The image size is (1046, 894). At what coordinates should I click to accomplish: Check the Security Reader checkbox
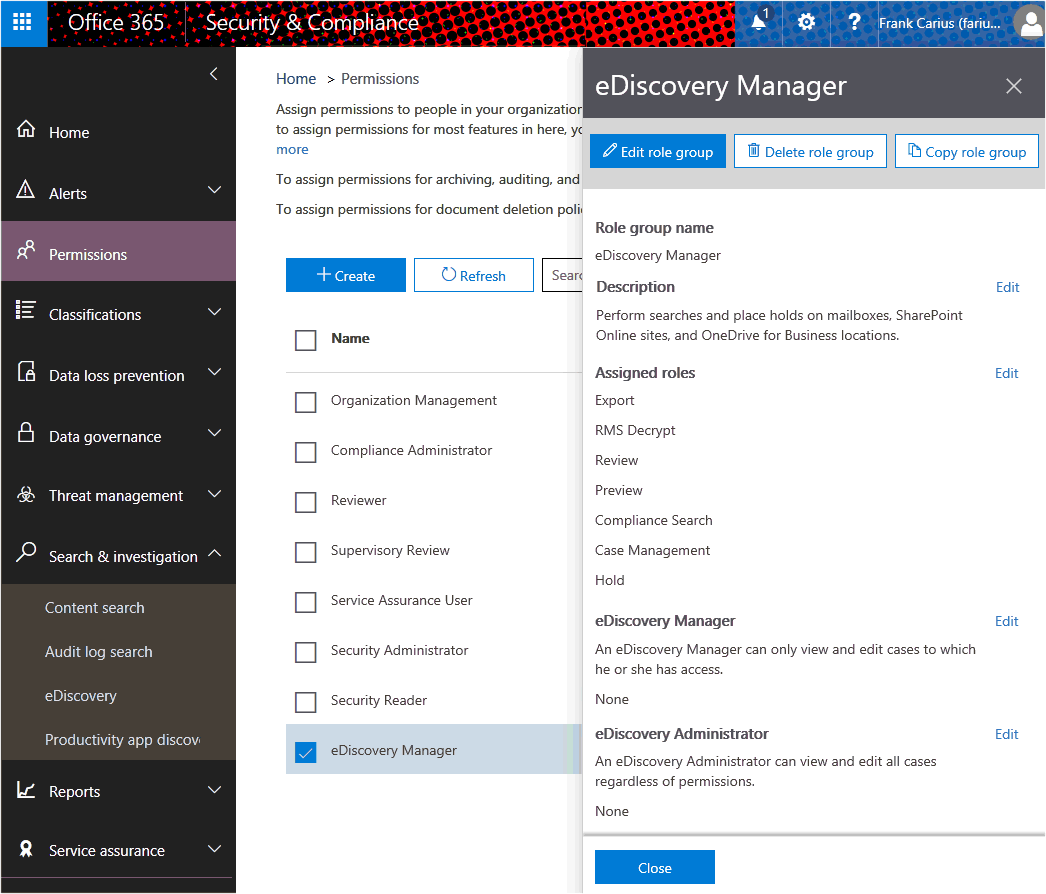[306, 703]
